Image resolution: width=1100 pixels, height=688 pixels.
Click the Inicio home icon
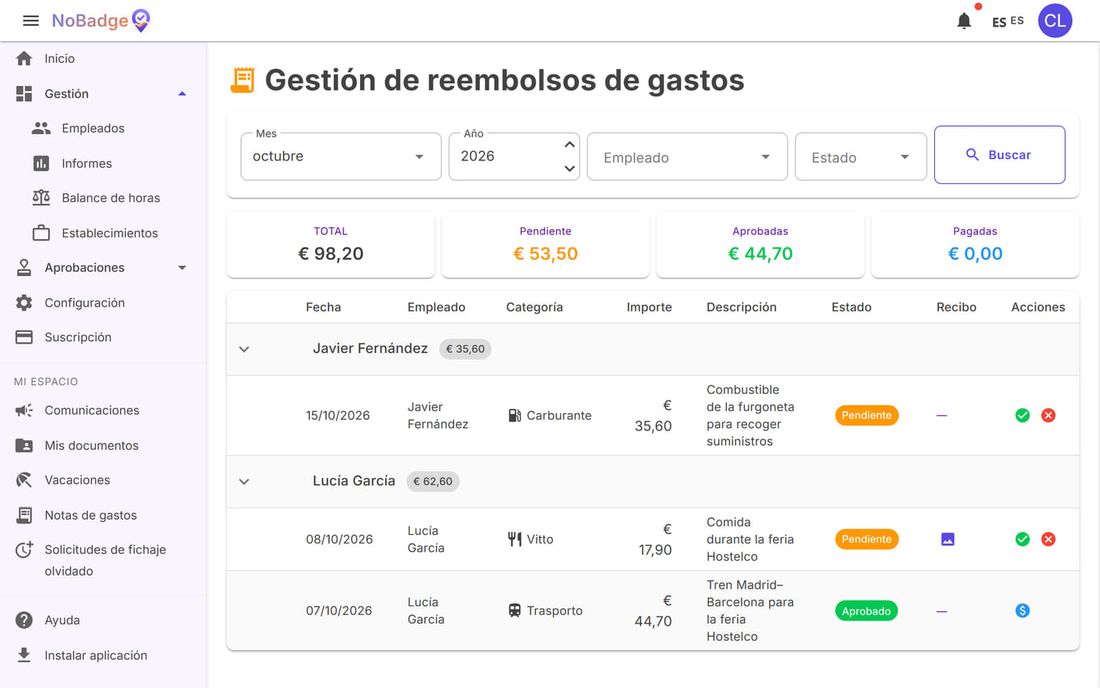(x=24, y=59)
